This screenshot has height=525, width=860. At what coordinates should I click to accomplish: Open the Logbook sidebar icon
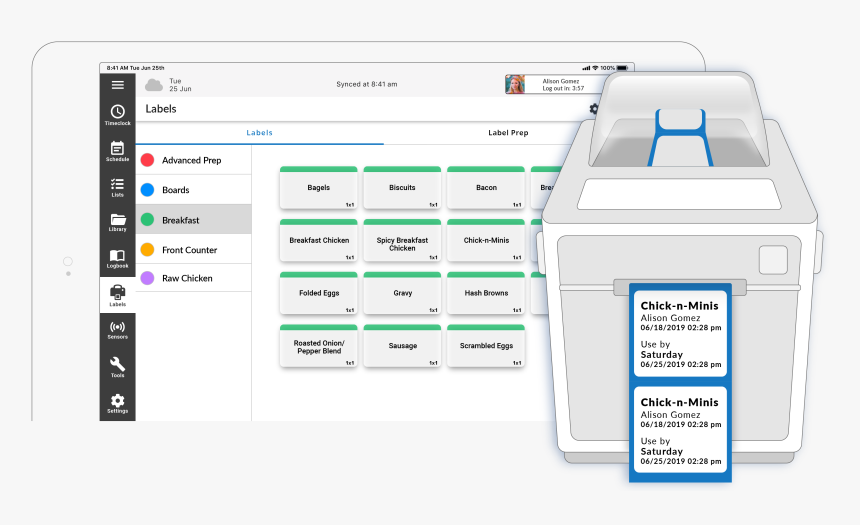click(117, 258)
